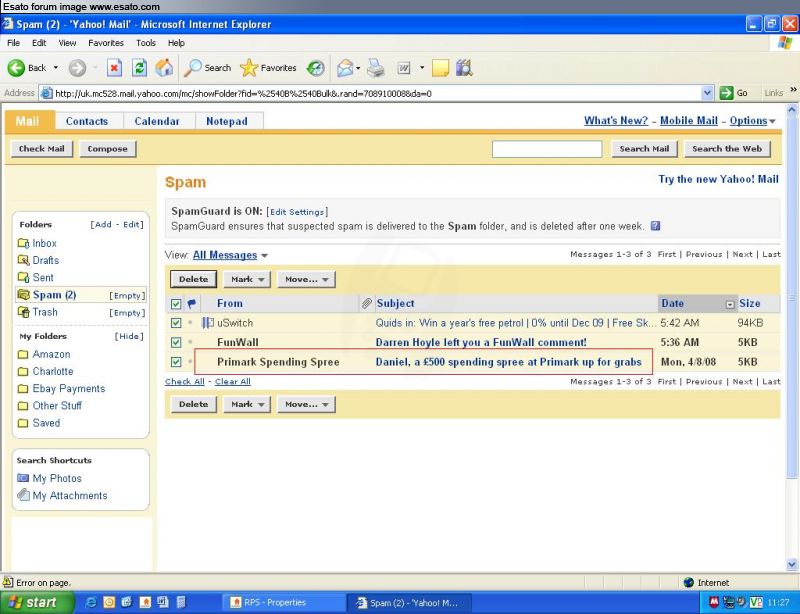The width and height of the screenshot is (800, 614).
Task: Open the lower Mark dropdown
Action: [x=247, y=404]
